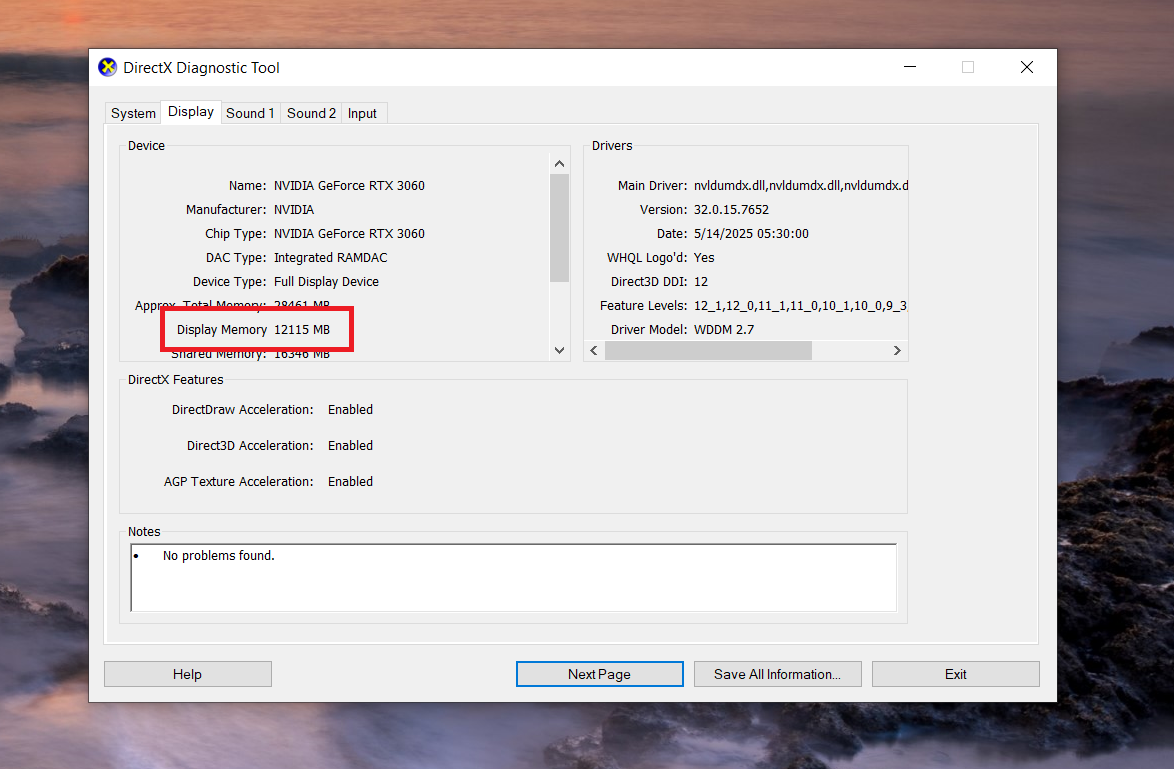Click the Device panel vertical scrollbar thumb

559,227
